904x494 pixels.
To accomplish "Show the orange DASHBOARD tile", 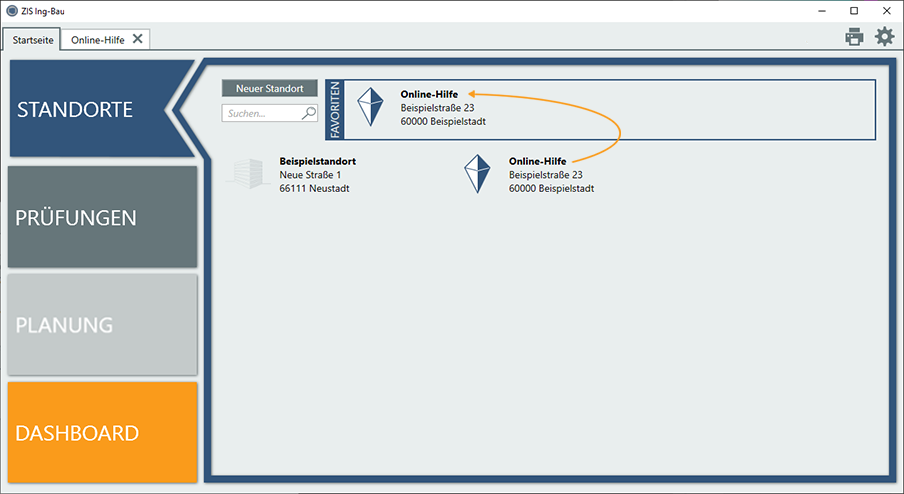I will (x=102, y=433).
